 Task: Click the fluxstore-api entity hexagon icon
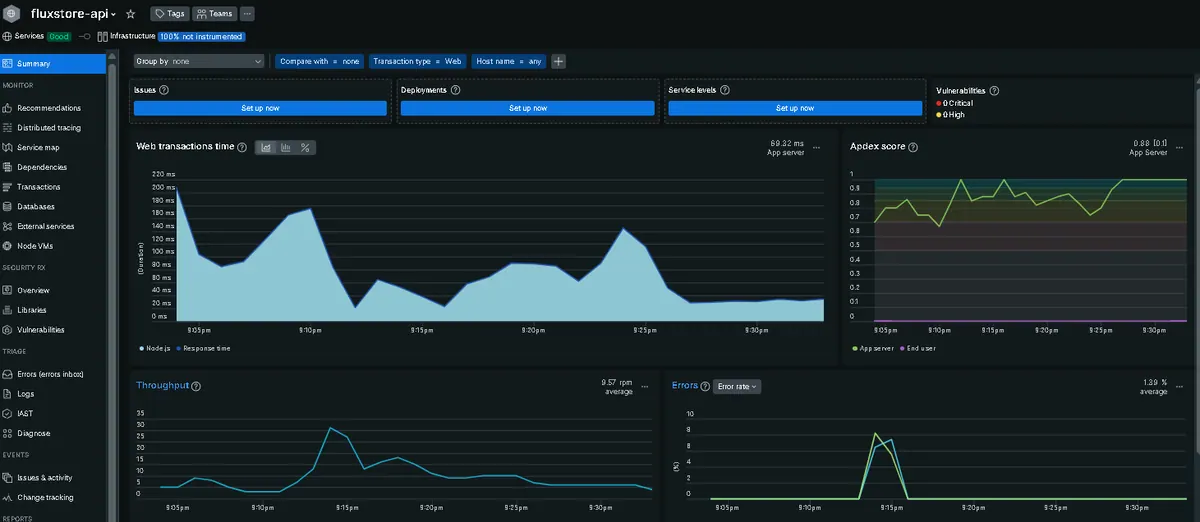pyautogui.click(x=14, y=14)
